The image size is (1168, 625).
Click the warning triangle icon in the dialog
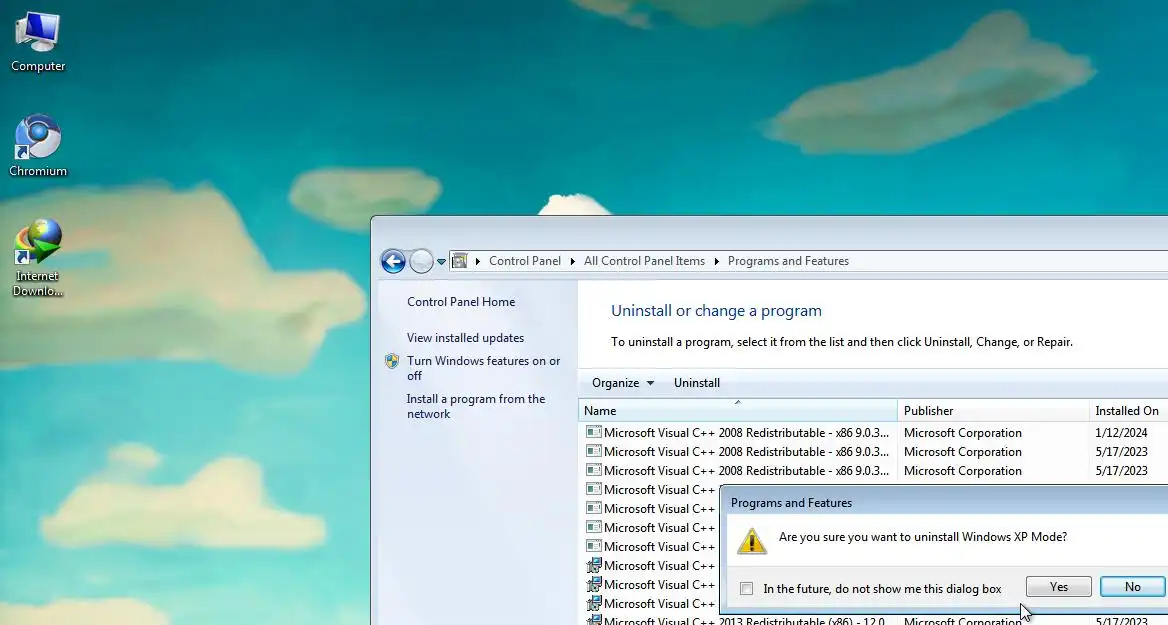pos(752,541)
